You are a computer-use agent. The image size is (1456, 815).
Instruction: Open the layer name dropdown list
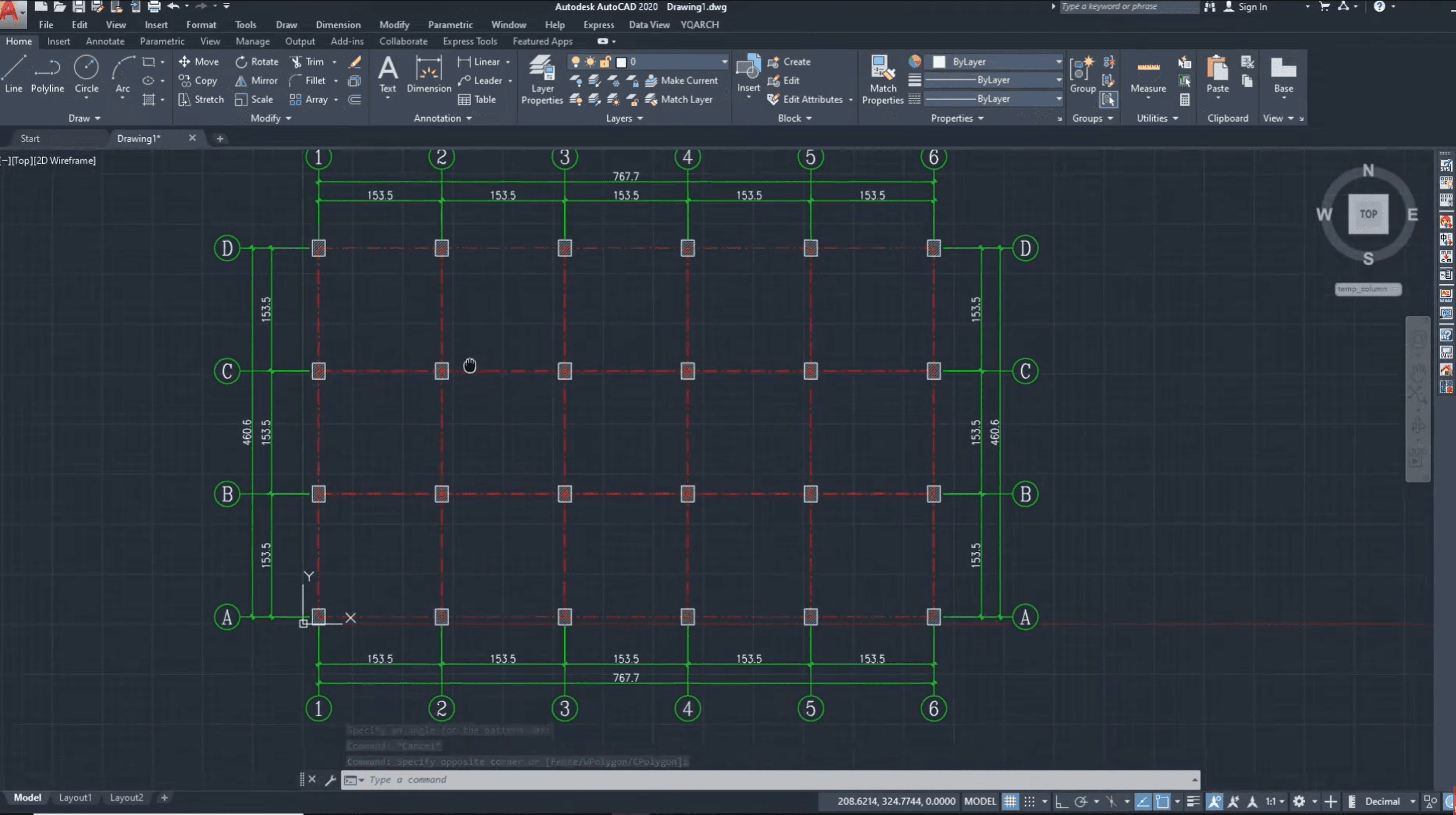[724, 61]
